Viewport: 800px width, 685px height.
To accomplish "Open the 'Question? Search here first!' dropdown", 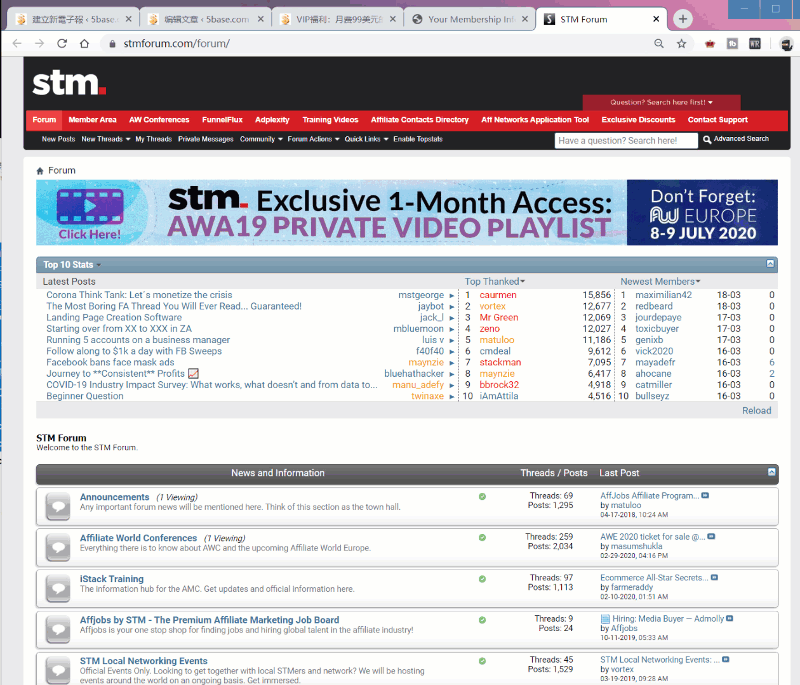I will click(x=661, y=102).
